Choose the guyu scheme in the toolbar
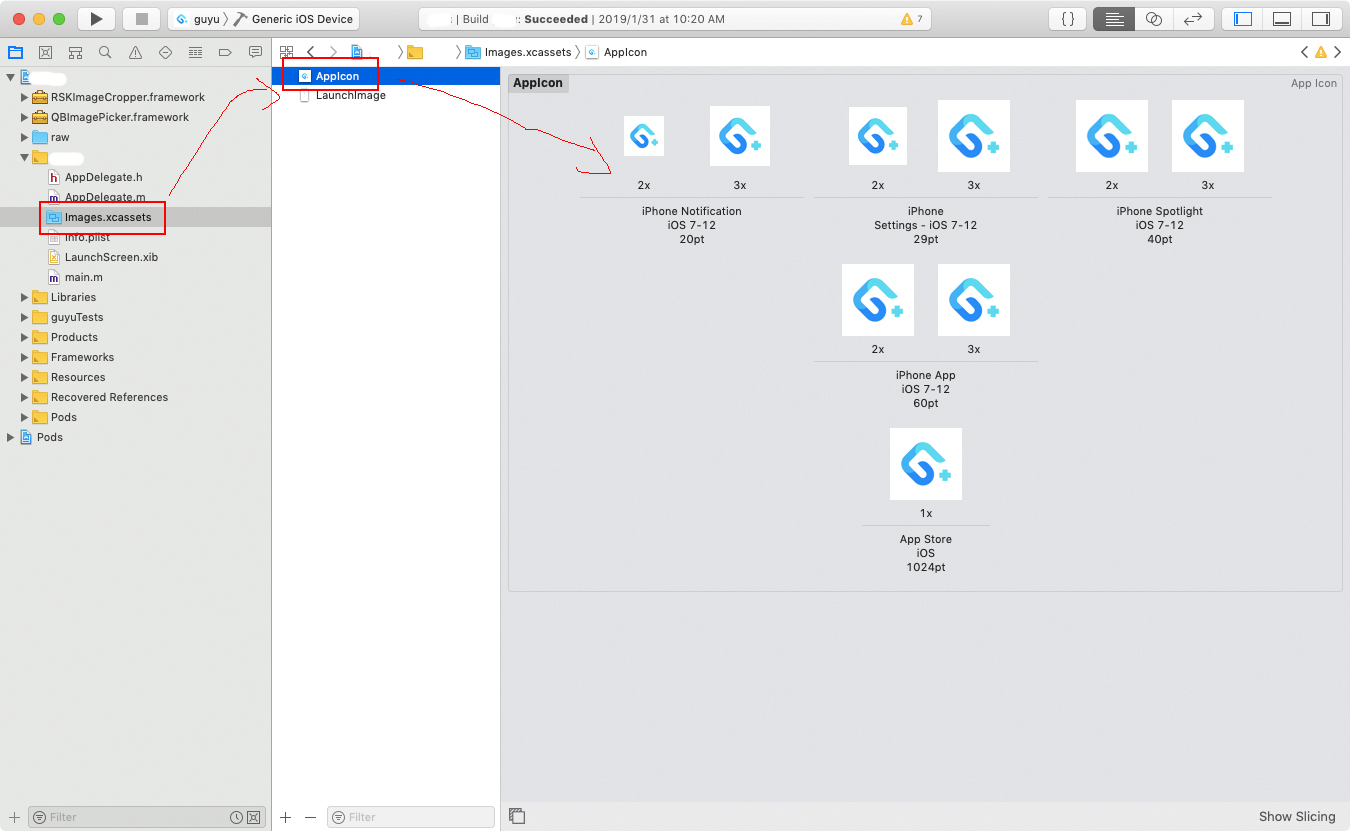The height and width of the screenshot is (831, 1350). (197, 19)
